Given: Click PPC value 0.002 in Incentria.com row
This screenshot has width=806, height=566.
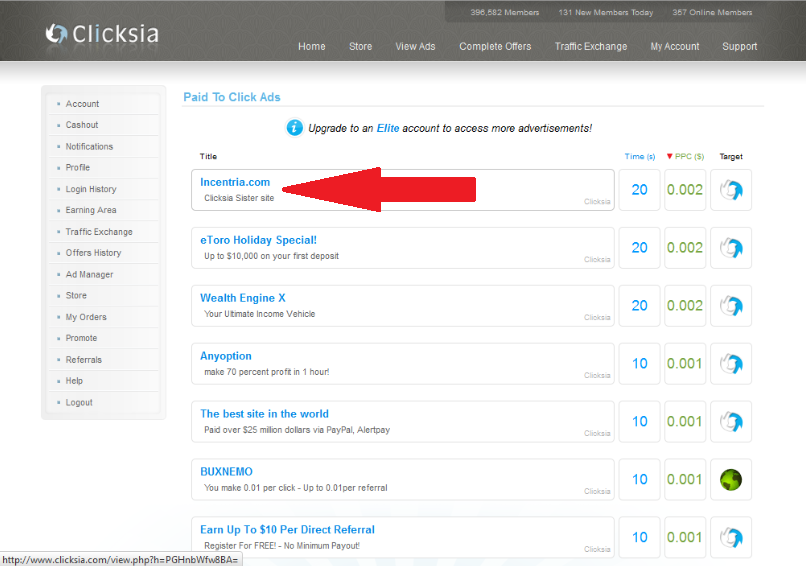Looking at the screenshot, I should click(x=685, y=190).
